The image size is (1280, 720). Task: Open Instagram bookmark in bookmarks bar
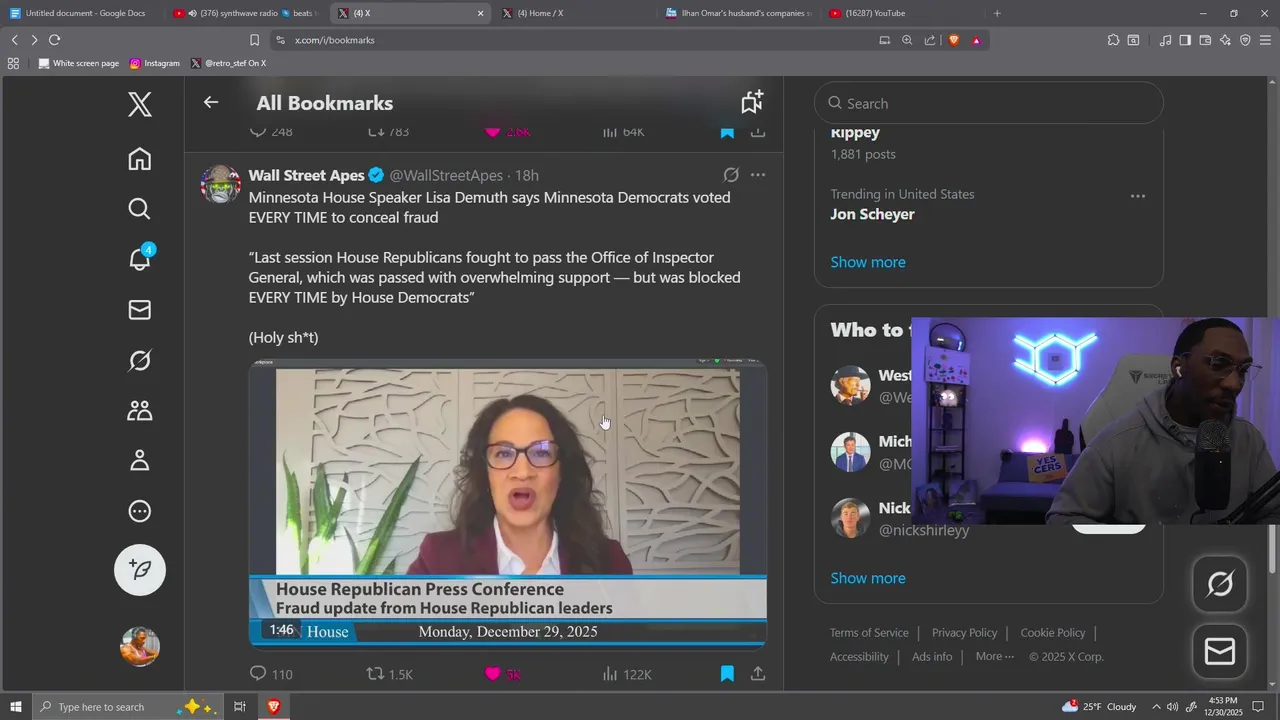pos(154,63)
